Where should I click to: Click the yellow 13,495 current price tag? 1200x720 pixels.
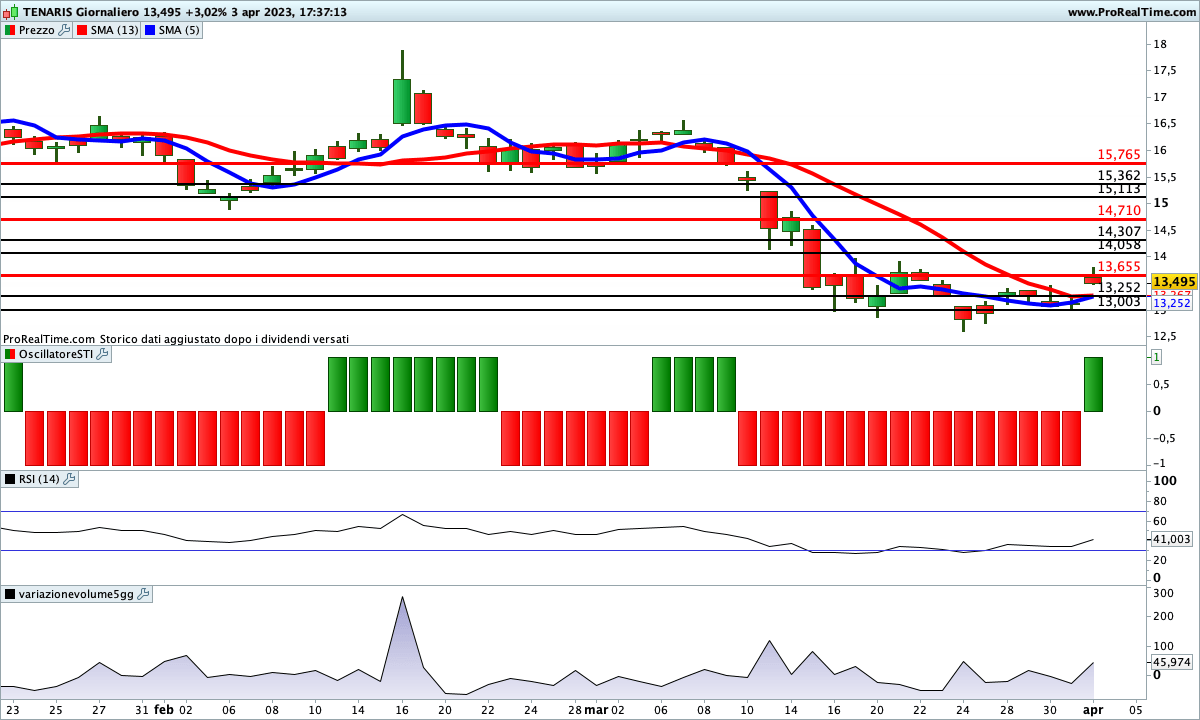pos(1173,282)
